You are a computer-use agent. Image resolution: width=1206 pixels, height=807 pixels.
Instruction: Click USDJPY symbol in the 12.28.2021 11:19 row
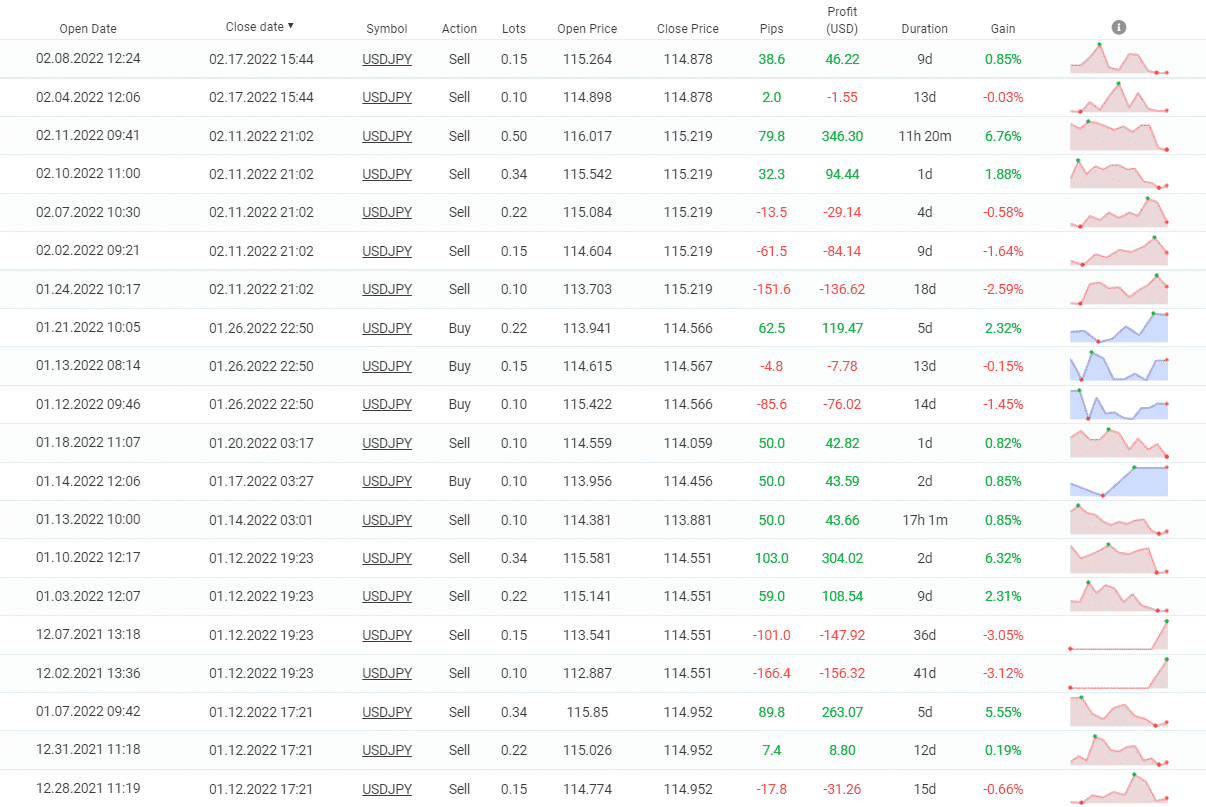coord(387,789)
